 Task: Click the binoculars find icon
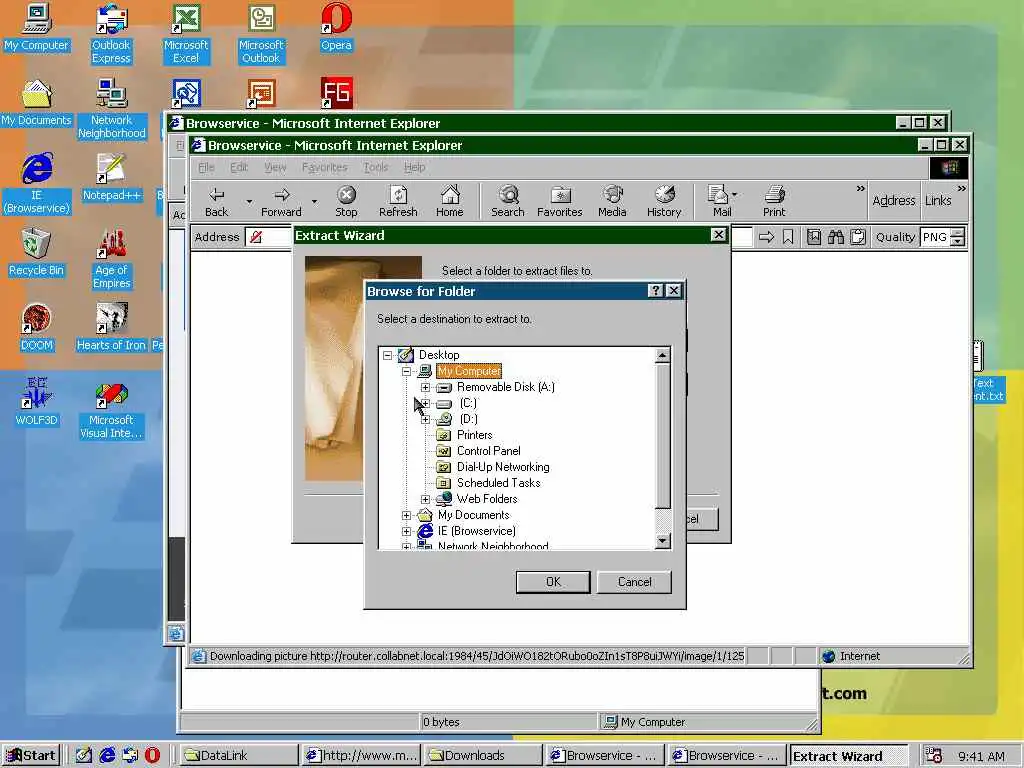pyautogui.click(x=836, y=237)
